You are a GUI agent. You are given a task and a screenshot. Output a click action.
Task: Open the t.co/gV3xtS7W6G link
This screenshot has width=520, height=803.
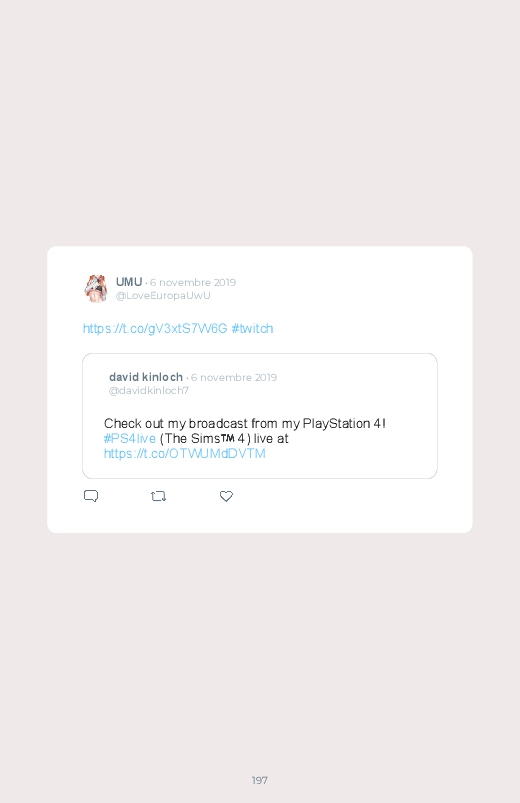tap(155, 328)
